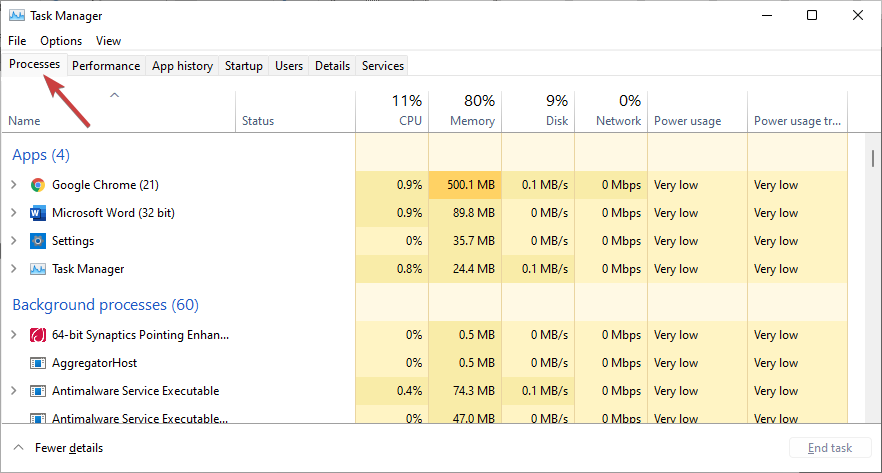
Task: Click the 89.8 MB memory cell
Action: point(465,213)
